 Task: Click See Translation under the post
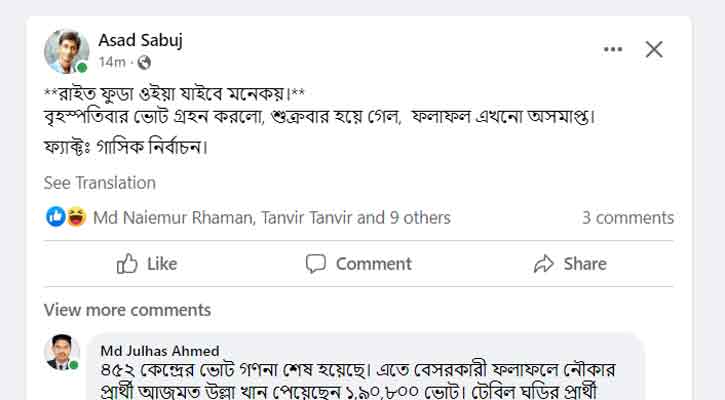[x=100, y=183]
